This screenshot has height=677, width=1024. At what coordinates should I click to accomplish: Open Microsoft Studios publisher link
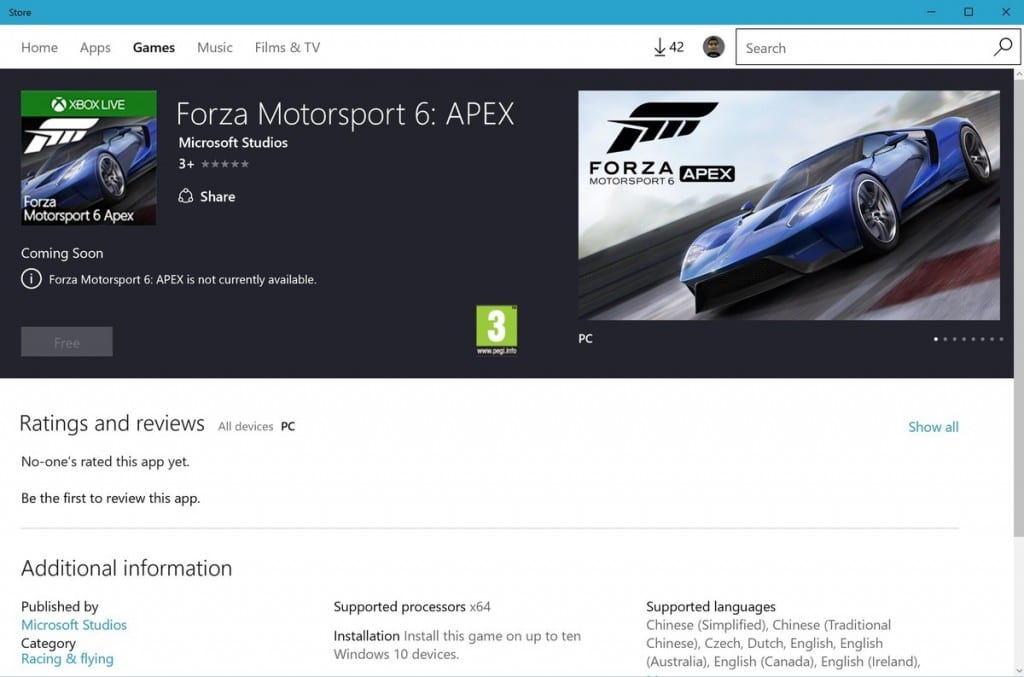click(74, 625)
